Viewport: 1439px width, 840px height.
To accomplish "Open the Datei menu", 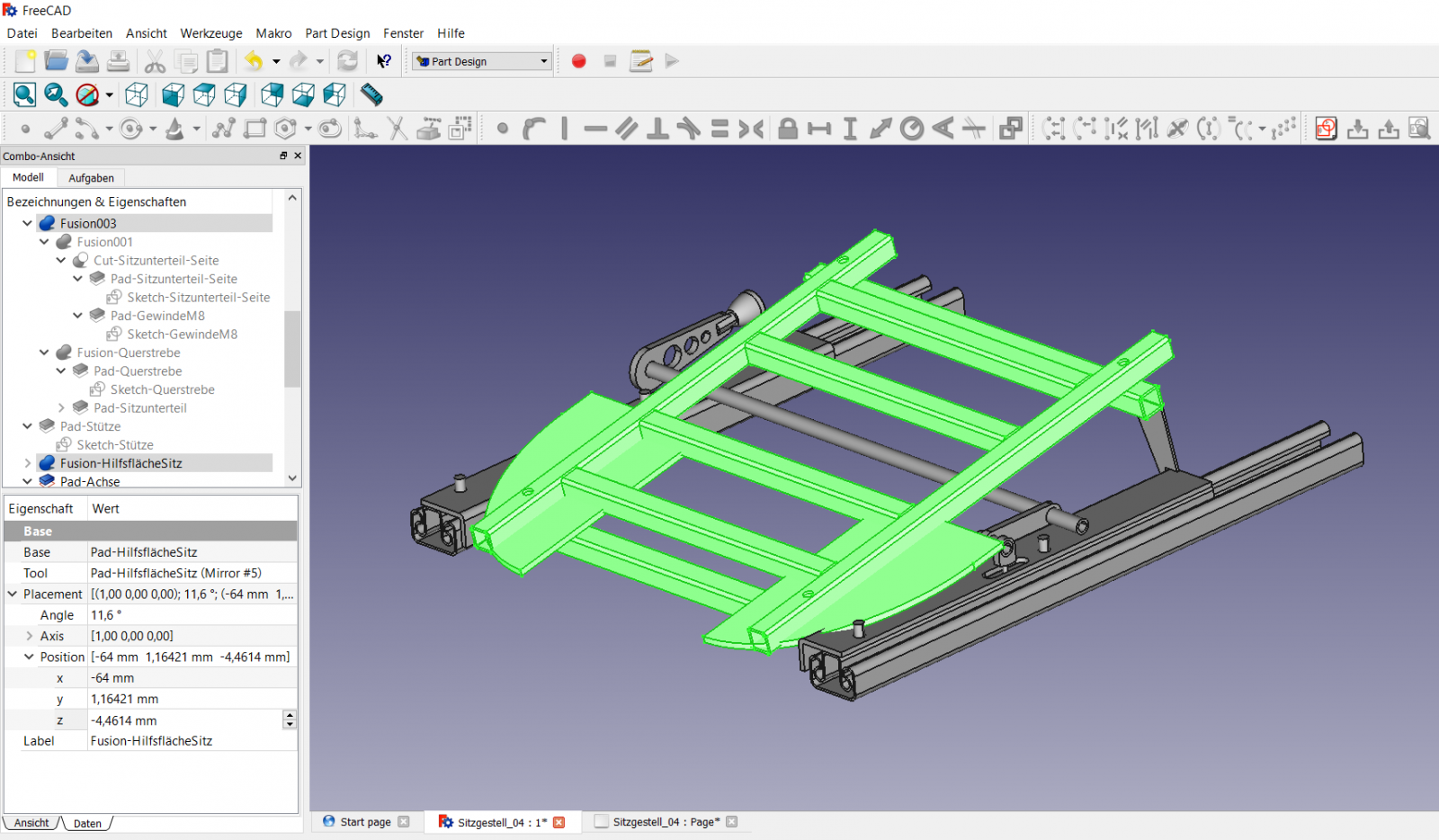I will point(22,33).
